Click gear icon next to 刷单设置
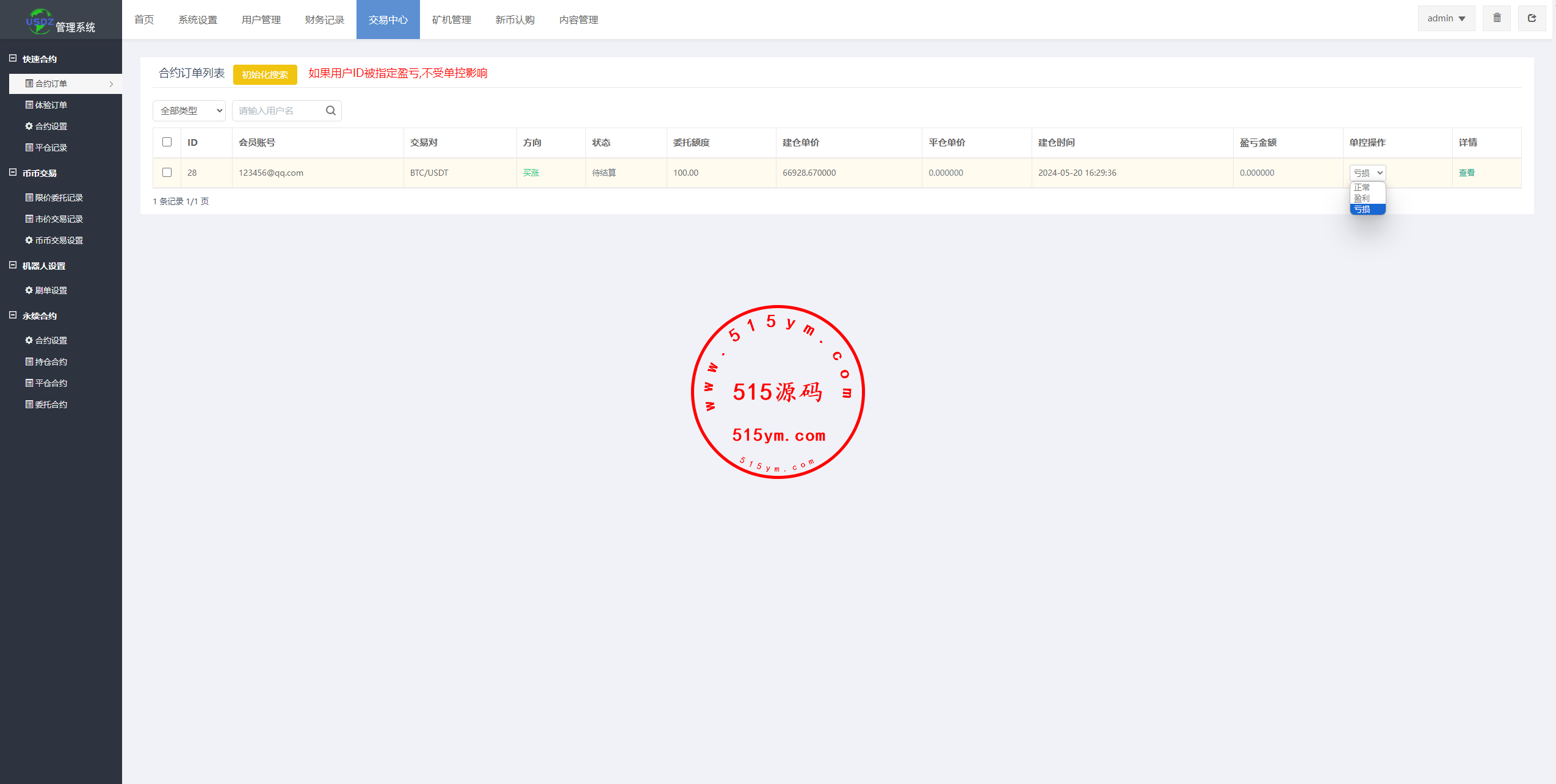1556x784 pixels. pos(29,290)
